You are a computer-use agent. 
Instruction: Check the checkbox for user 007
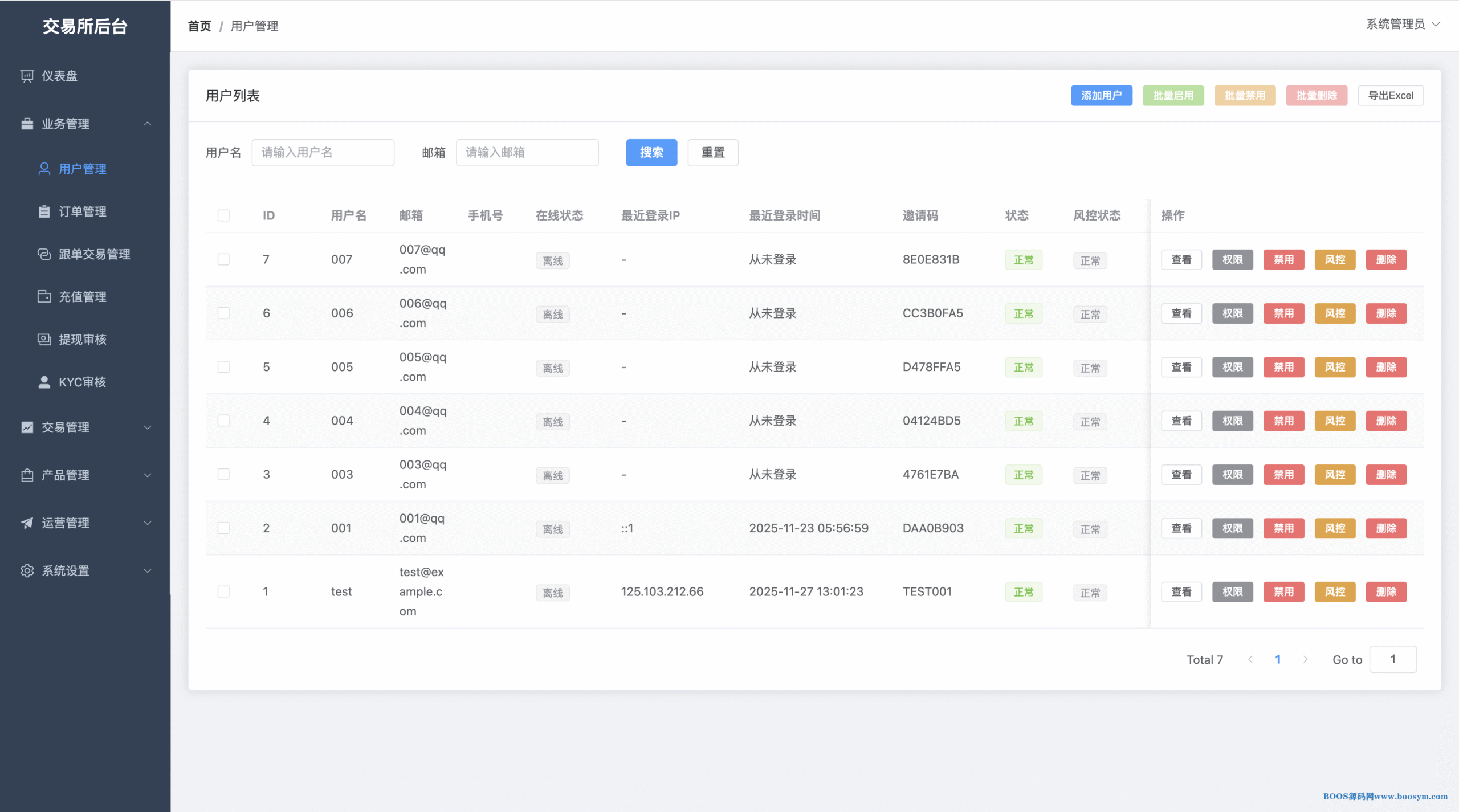point(223,259)
